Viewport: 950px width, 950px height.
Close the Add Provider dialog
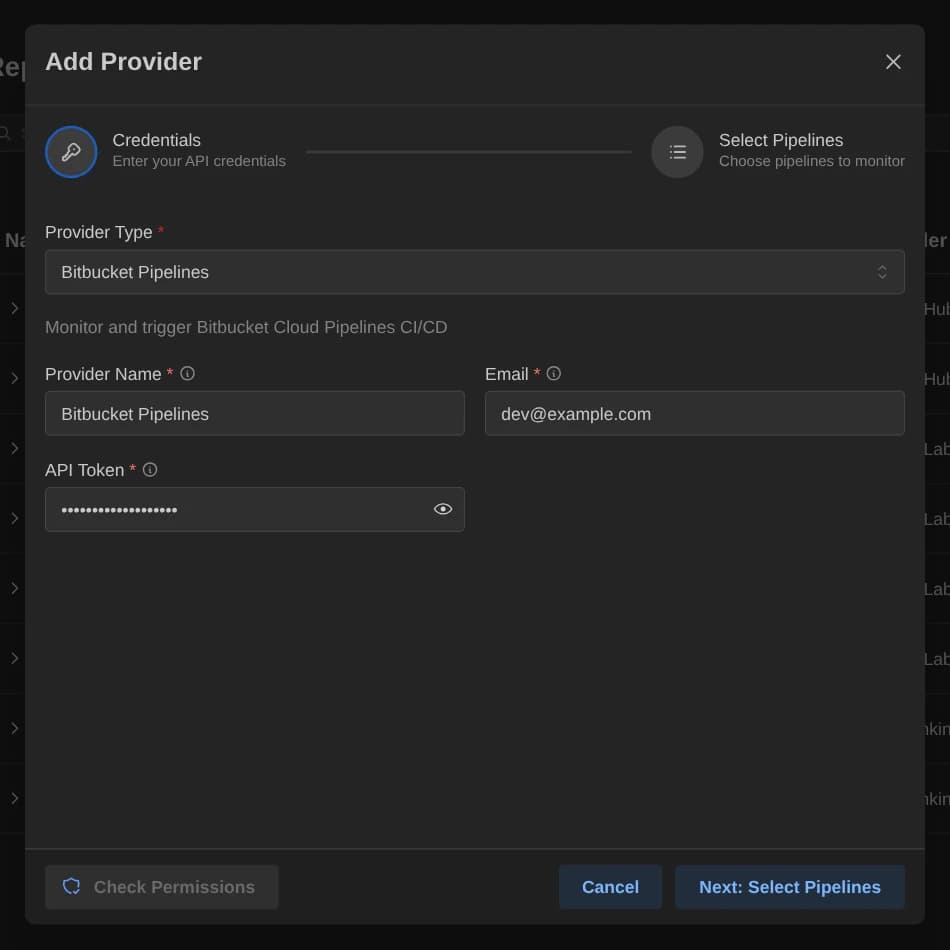(893, 62)
